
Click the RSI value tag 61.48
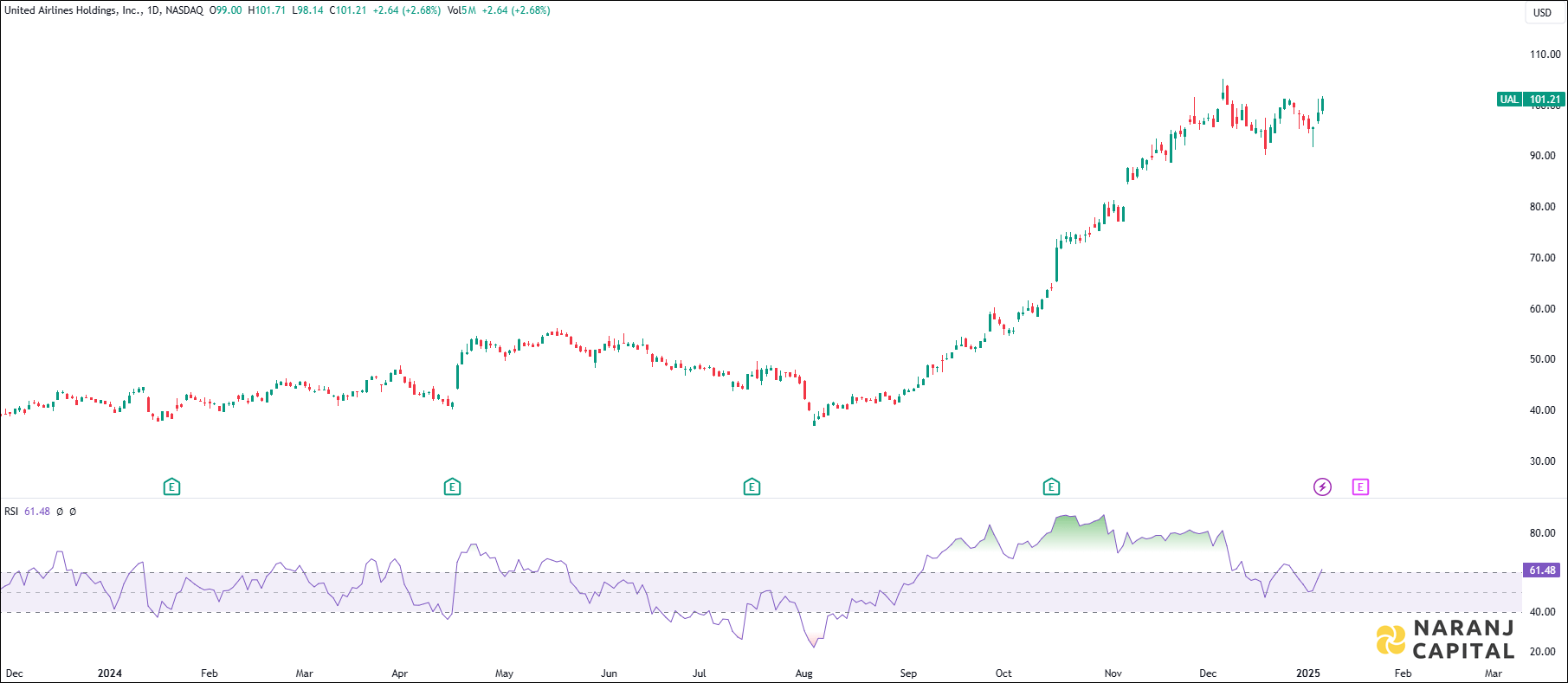[x=1542, y=570]
